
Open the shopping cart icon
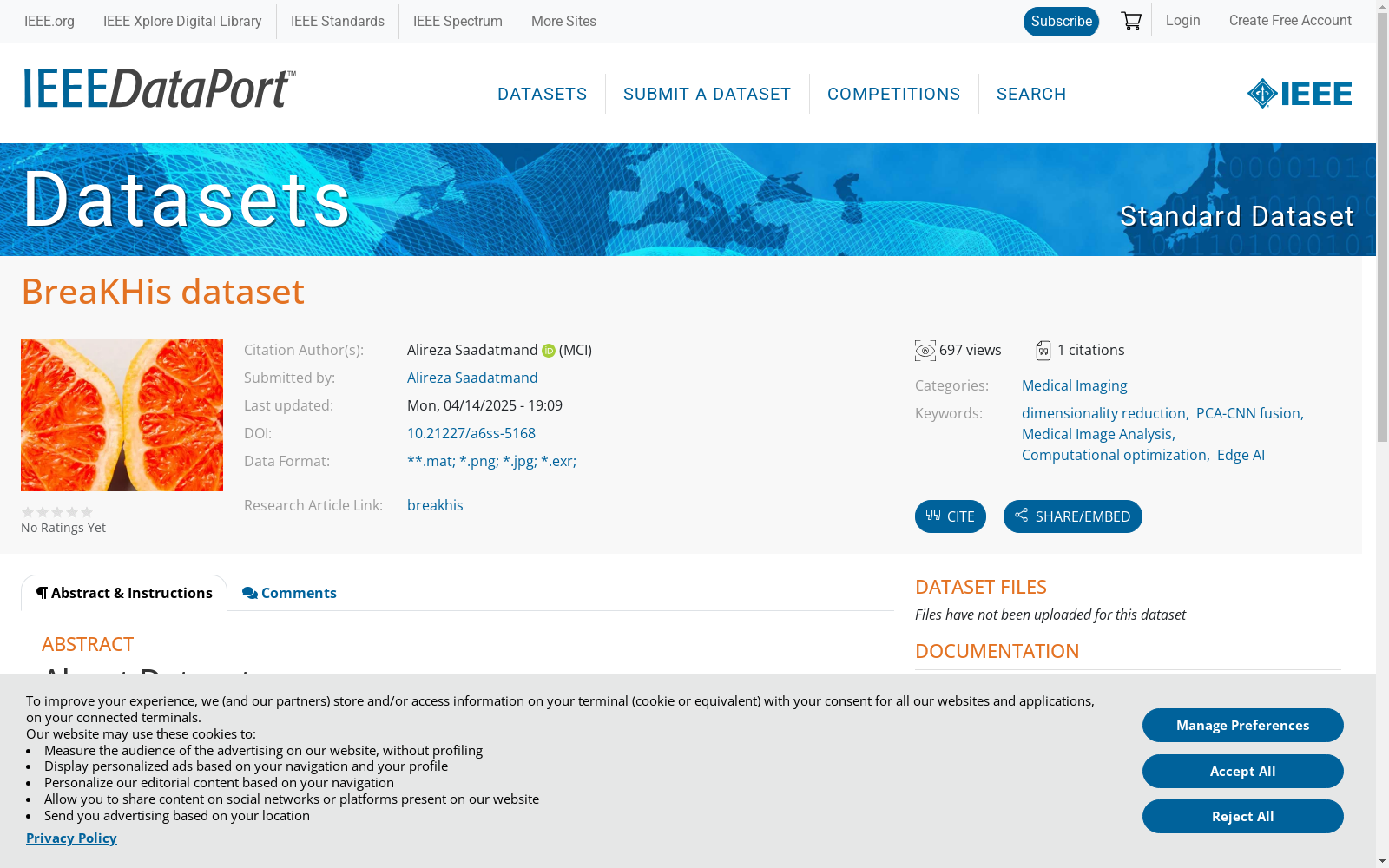click(x=1131, y=21)
